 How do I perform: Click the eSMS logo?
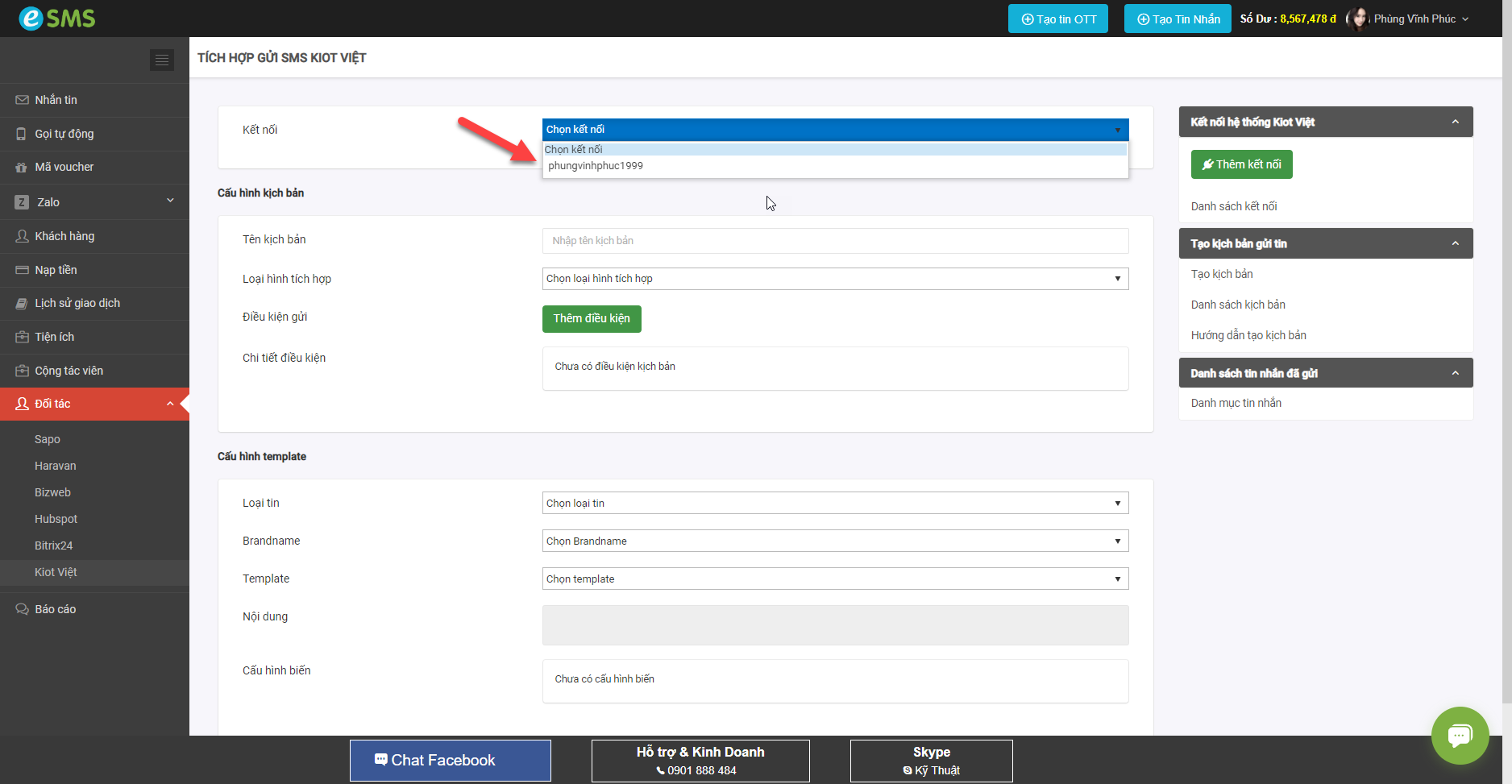click(56, 18)
